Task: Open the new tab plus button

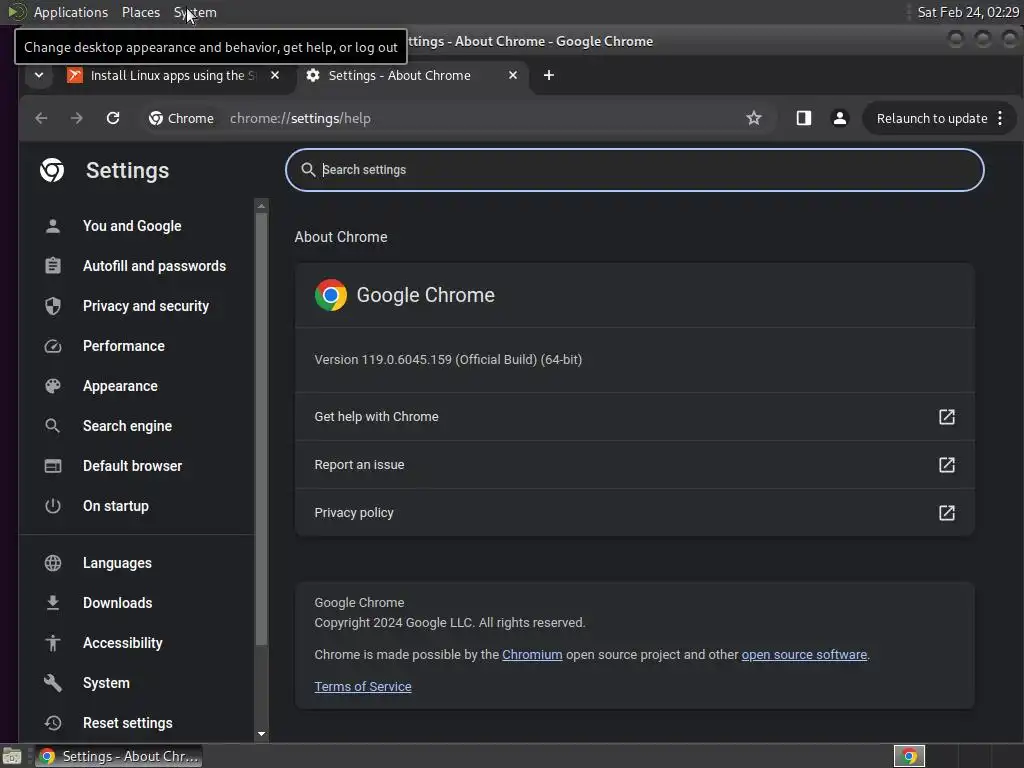Action: tap(549, 75)
